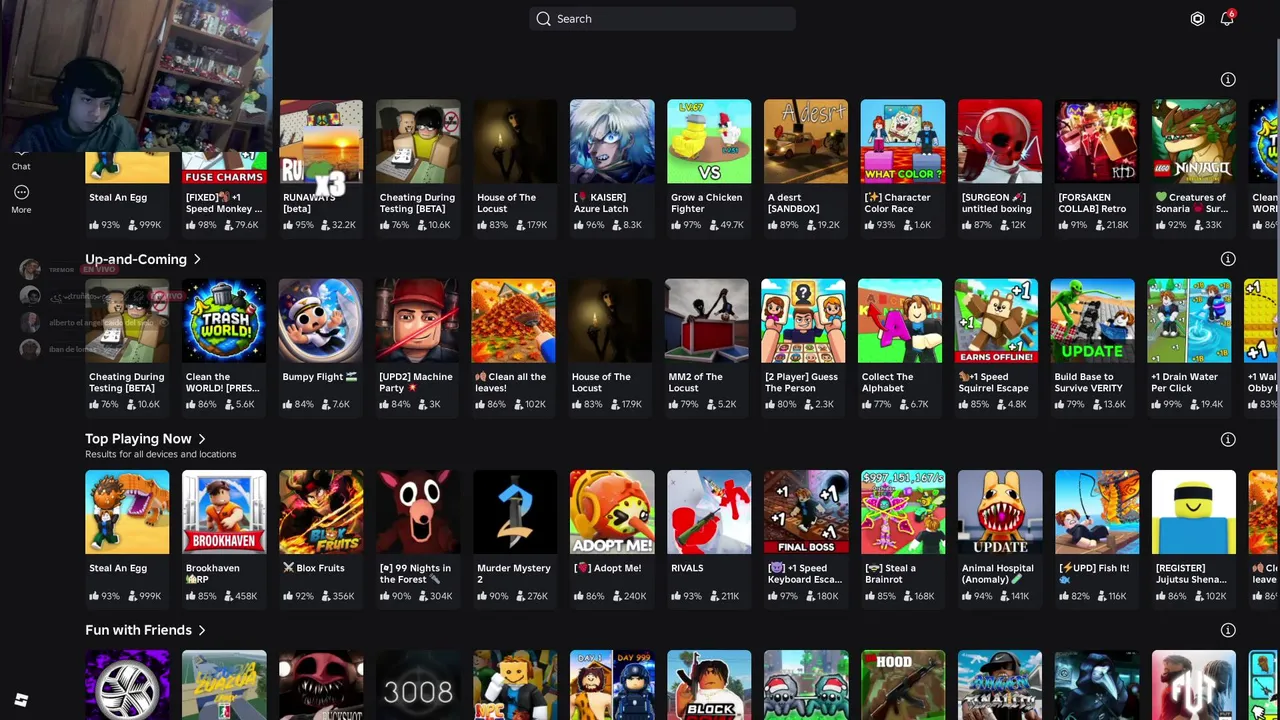Expand the Up-and-Coming chevron arrow
This screenshot has width=1280, height=720.
point(197,259)
